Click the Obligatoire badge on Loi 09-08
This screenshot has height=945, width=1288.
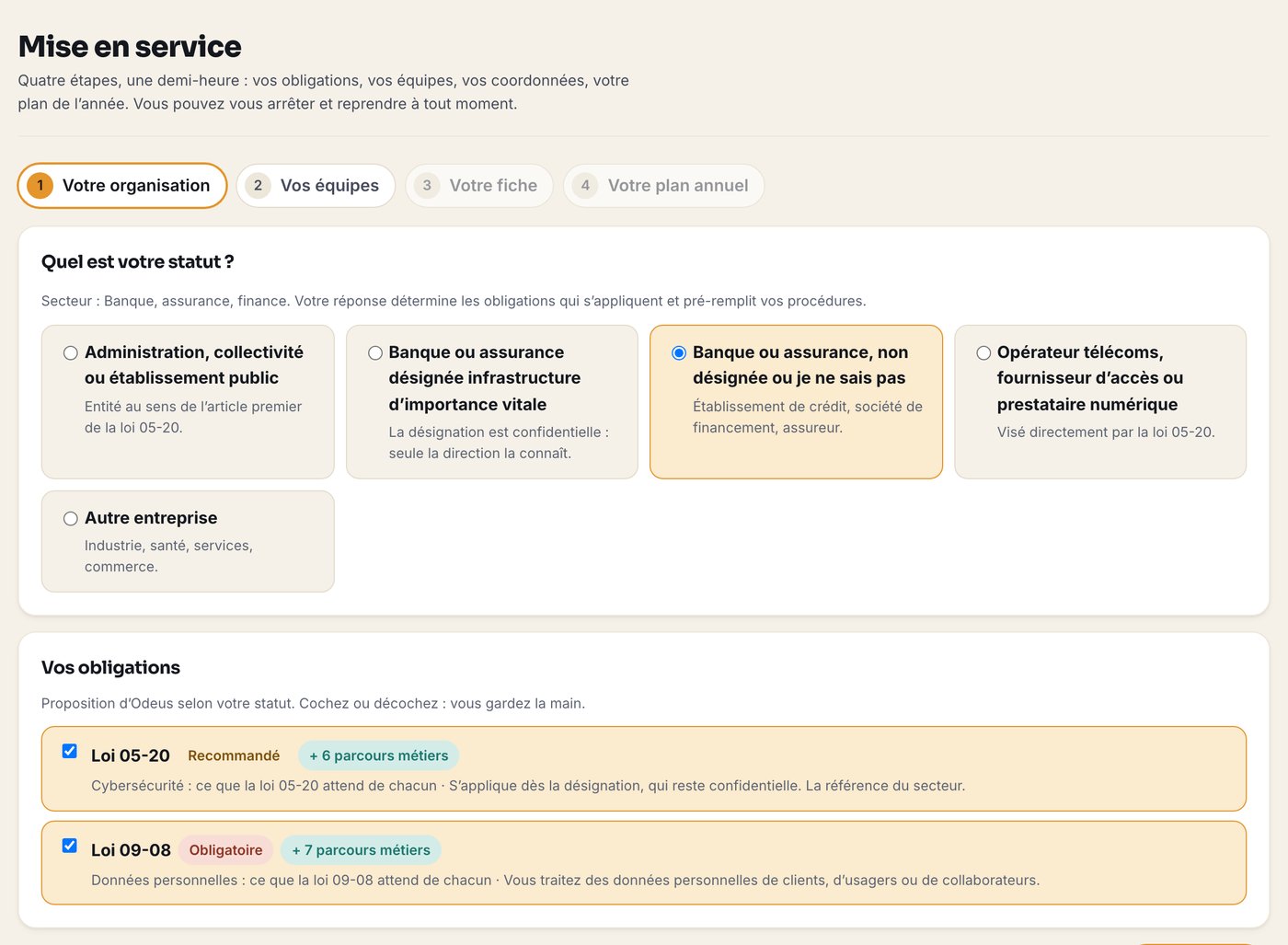point(225,850)
